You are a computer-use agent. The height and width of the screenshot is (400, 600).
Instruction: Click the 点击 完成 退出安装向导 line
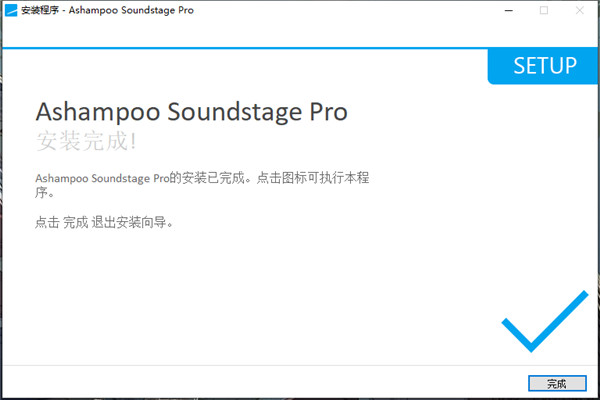click(x=104, y=223)
